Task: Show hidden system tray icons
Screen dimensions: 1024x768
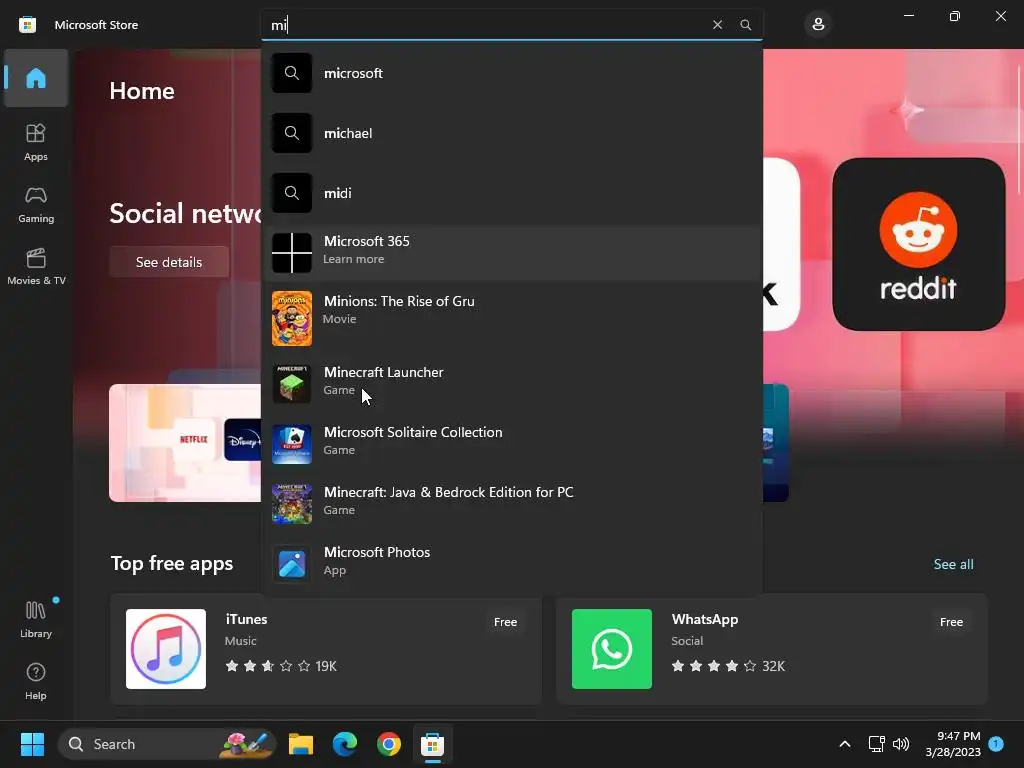Action: (x=844, y=744)
